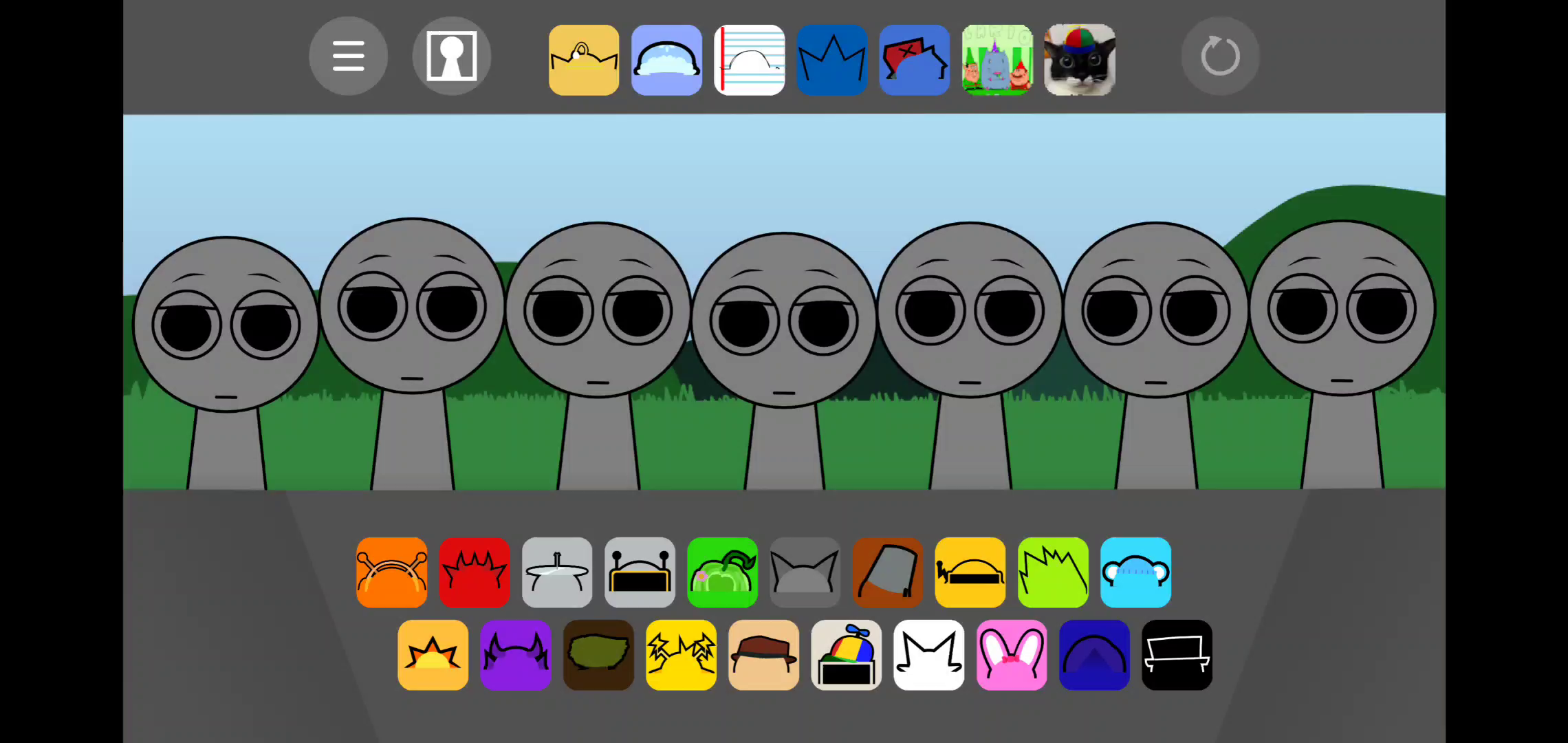Choose the green pumpkin hat icon

(722, 572)
